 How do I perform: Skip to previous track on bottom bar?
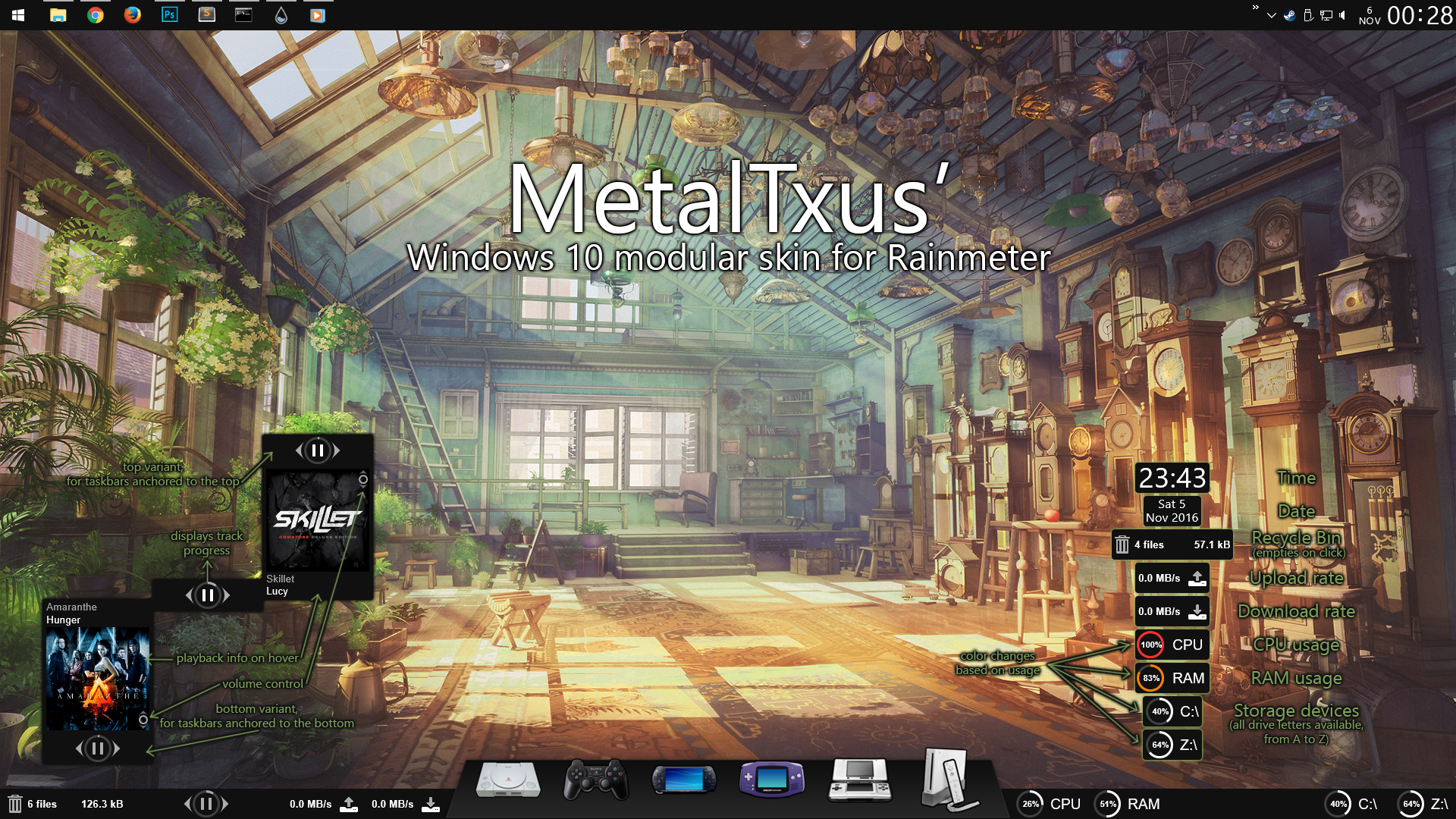click(x=188, y=804)
